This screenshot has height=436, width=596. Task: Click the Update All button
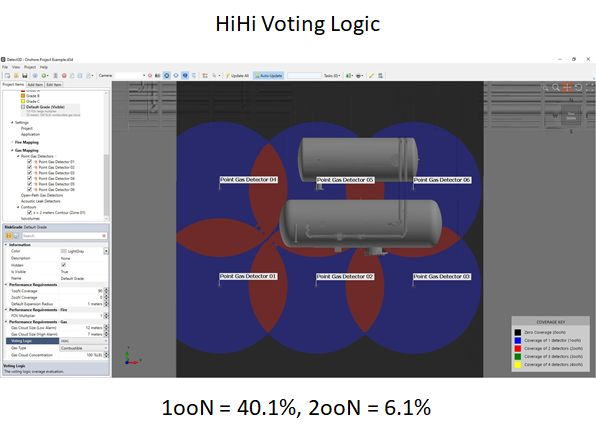click(x=237, y=76)
